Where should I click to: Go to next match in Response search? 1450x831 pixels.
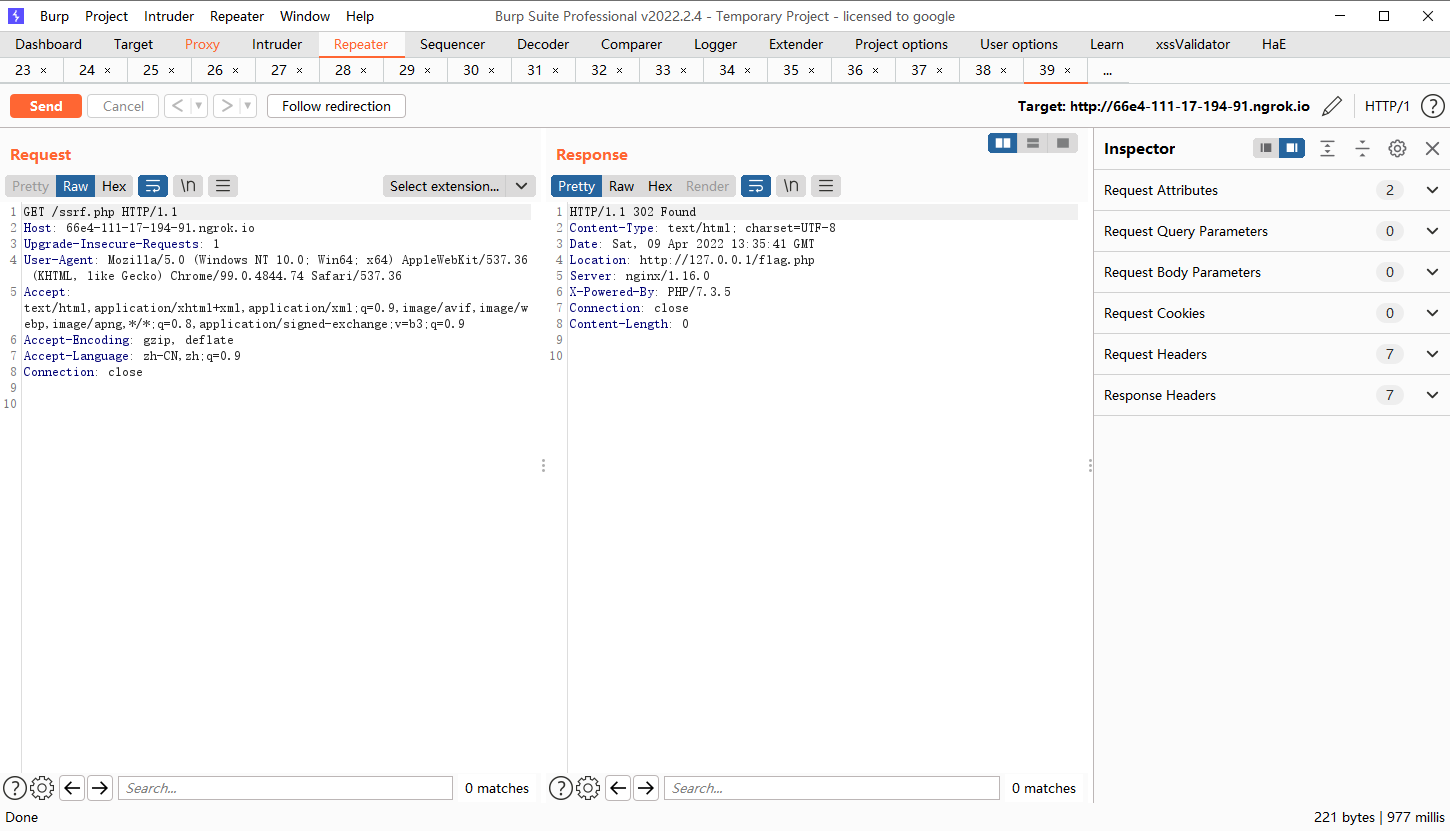(646, 788)
